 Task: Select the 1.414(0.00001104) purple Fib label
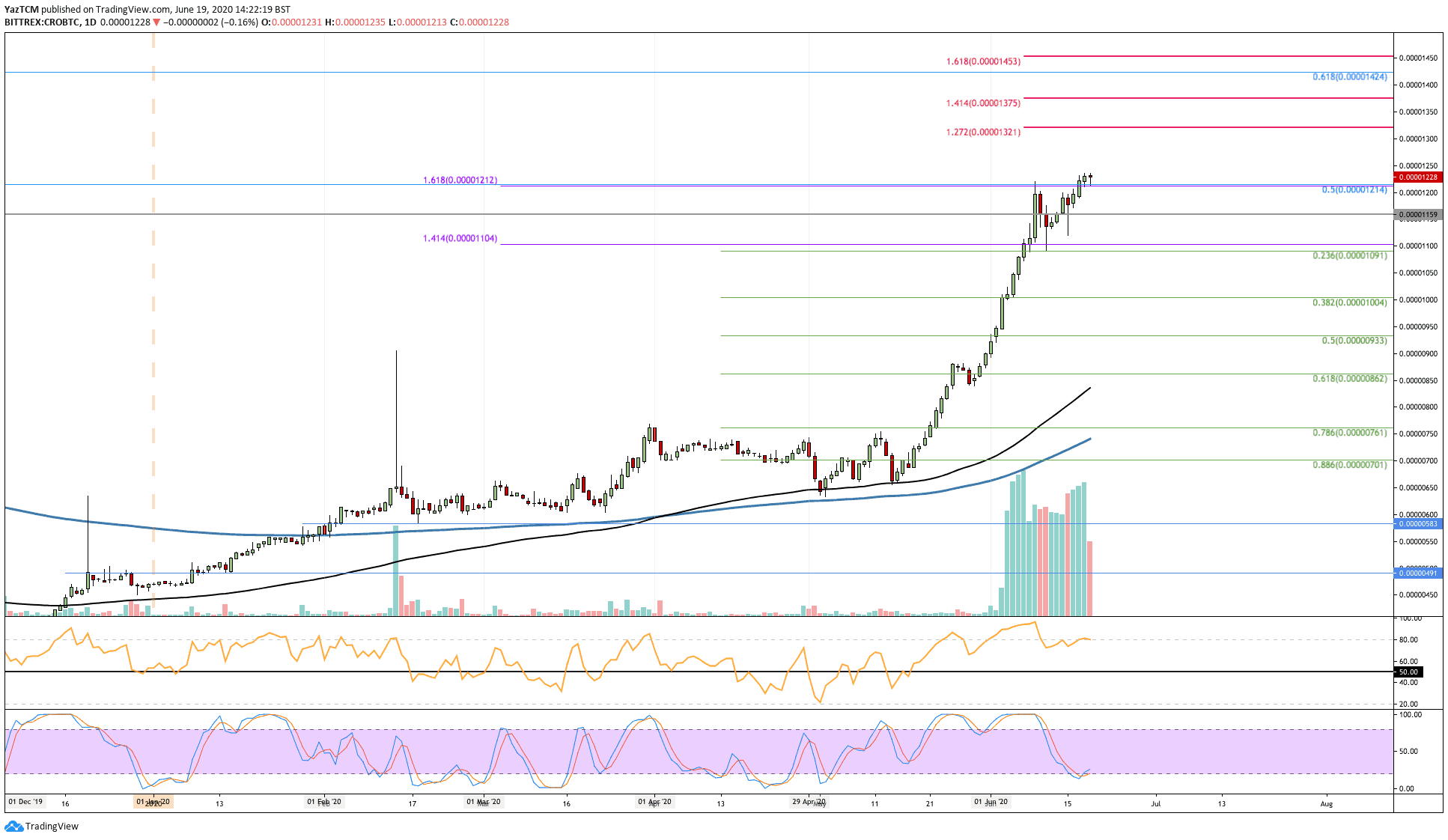pyautogui.click(x=460, y=239)
